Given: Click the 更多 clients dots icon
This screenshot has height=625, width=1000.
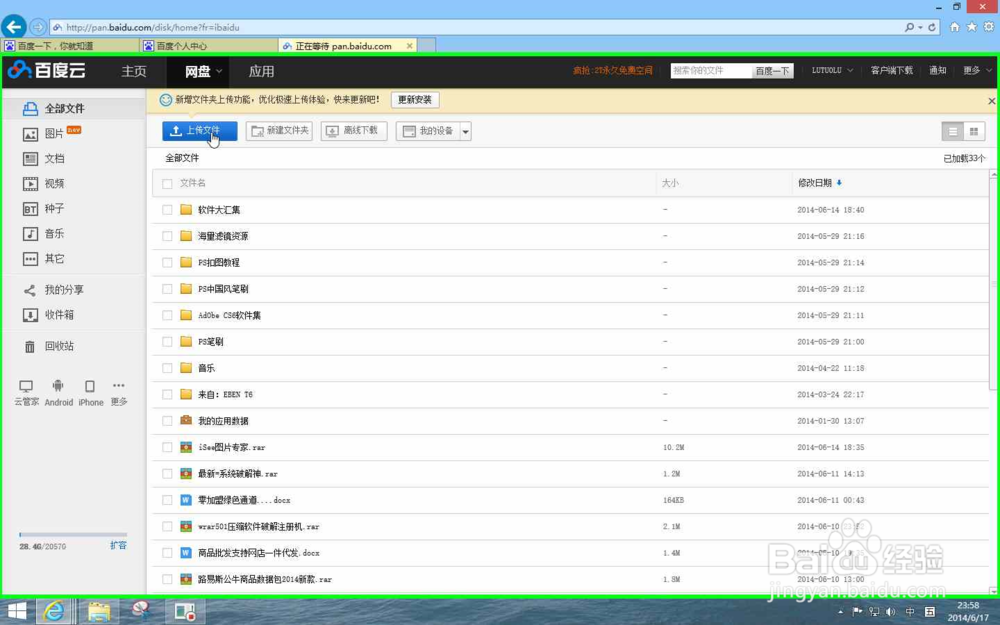Looking at the screenshot, I should [x=119, y=385].
